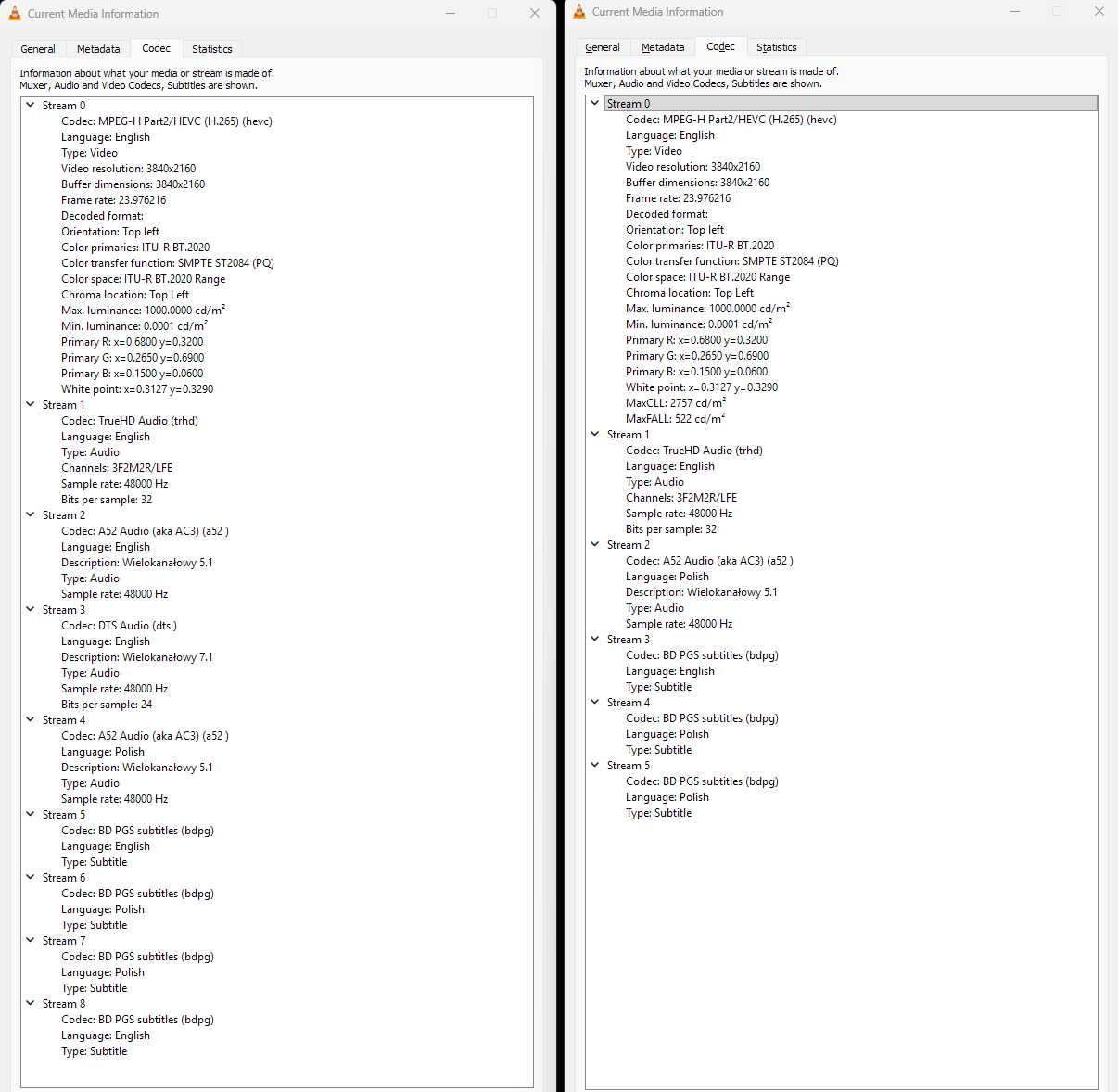Open the General tab in right window

(603, 47)
